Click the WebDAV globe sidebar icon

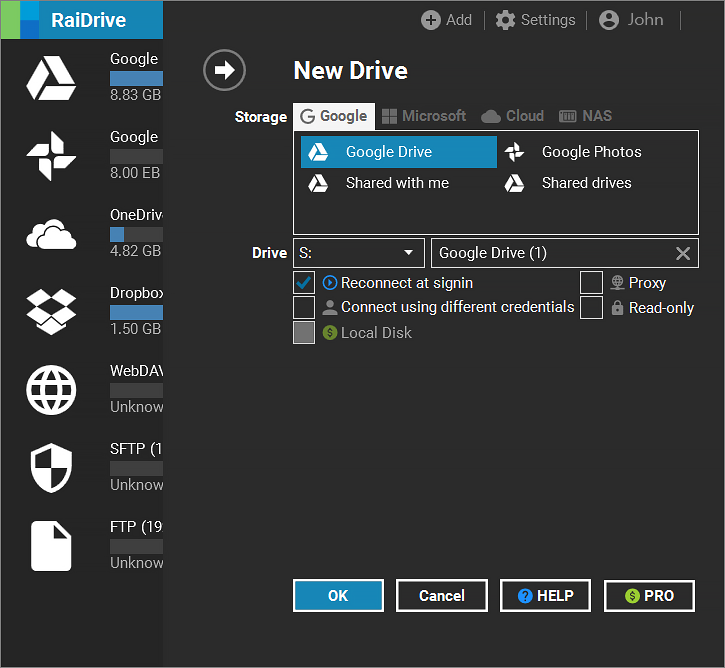pyautogui.click(x=51, y=390)
